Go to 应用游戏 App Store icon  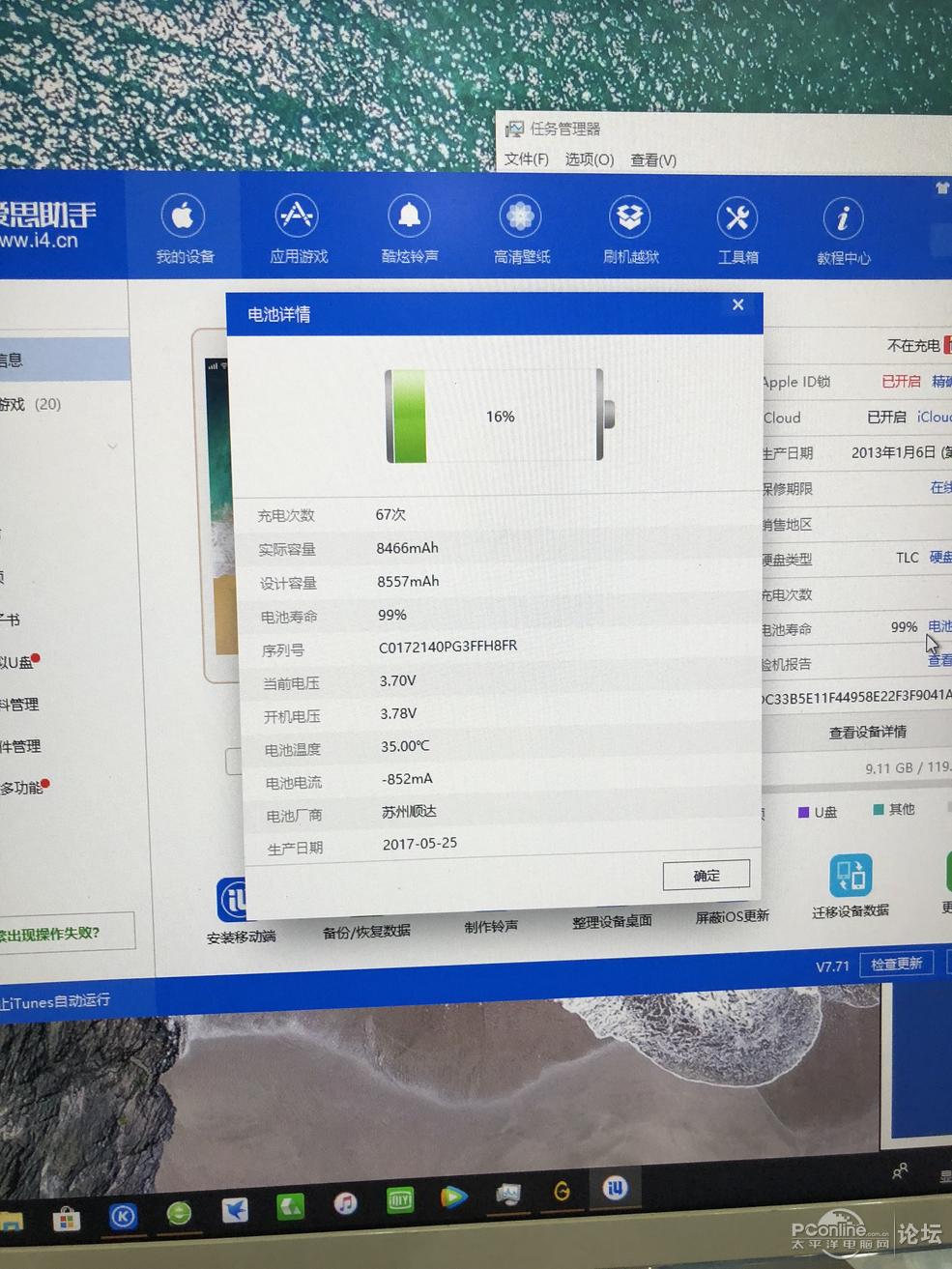pos(298,228)
